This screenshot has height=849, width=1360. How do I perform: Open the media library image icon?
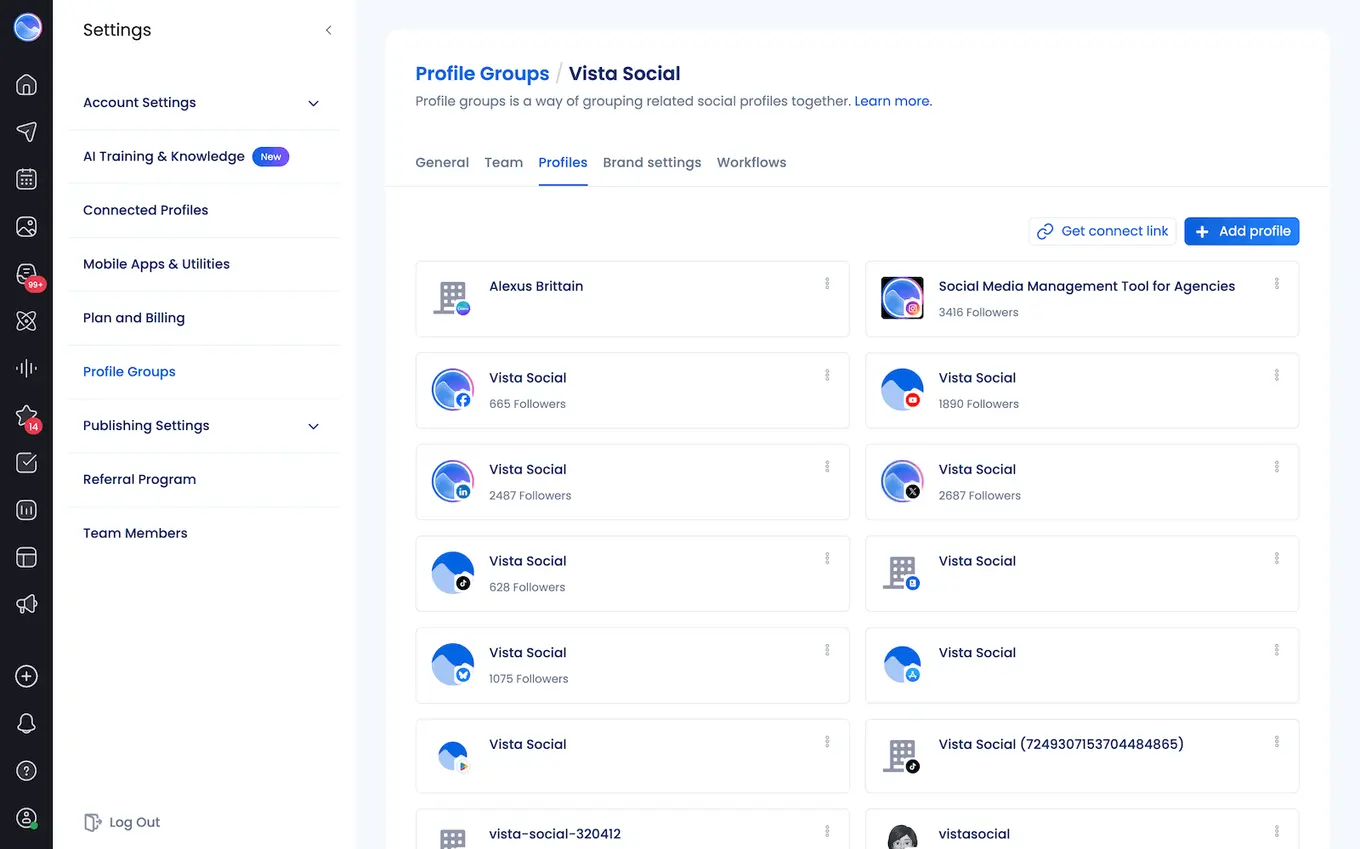26,226
